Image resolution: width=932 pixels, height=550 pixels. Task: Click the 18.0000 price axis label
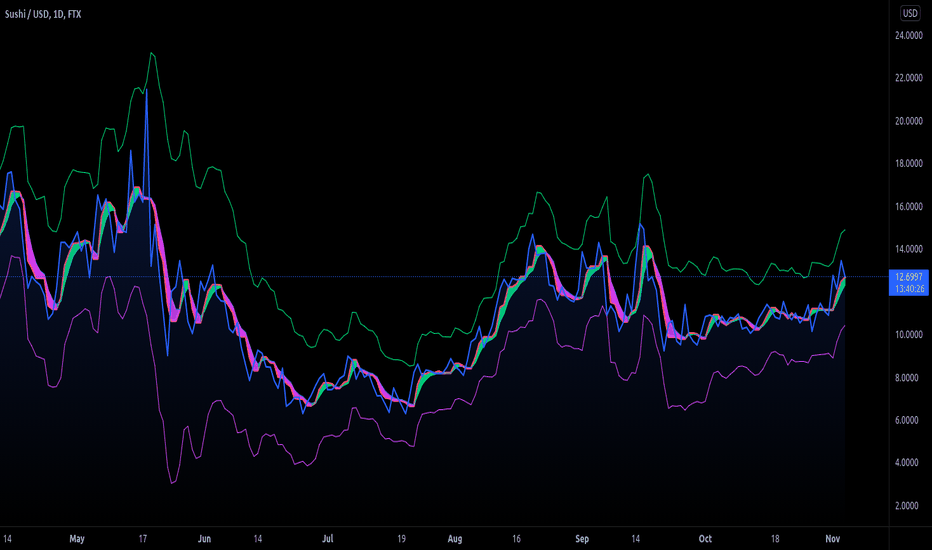[x=909, y=164]
